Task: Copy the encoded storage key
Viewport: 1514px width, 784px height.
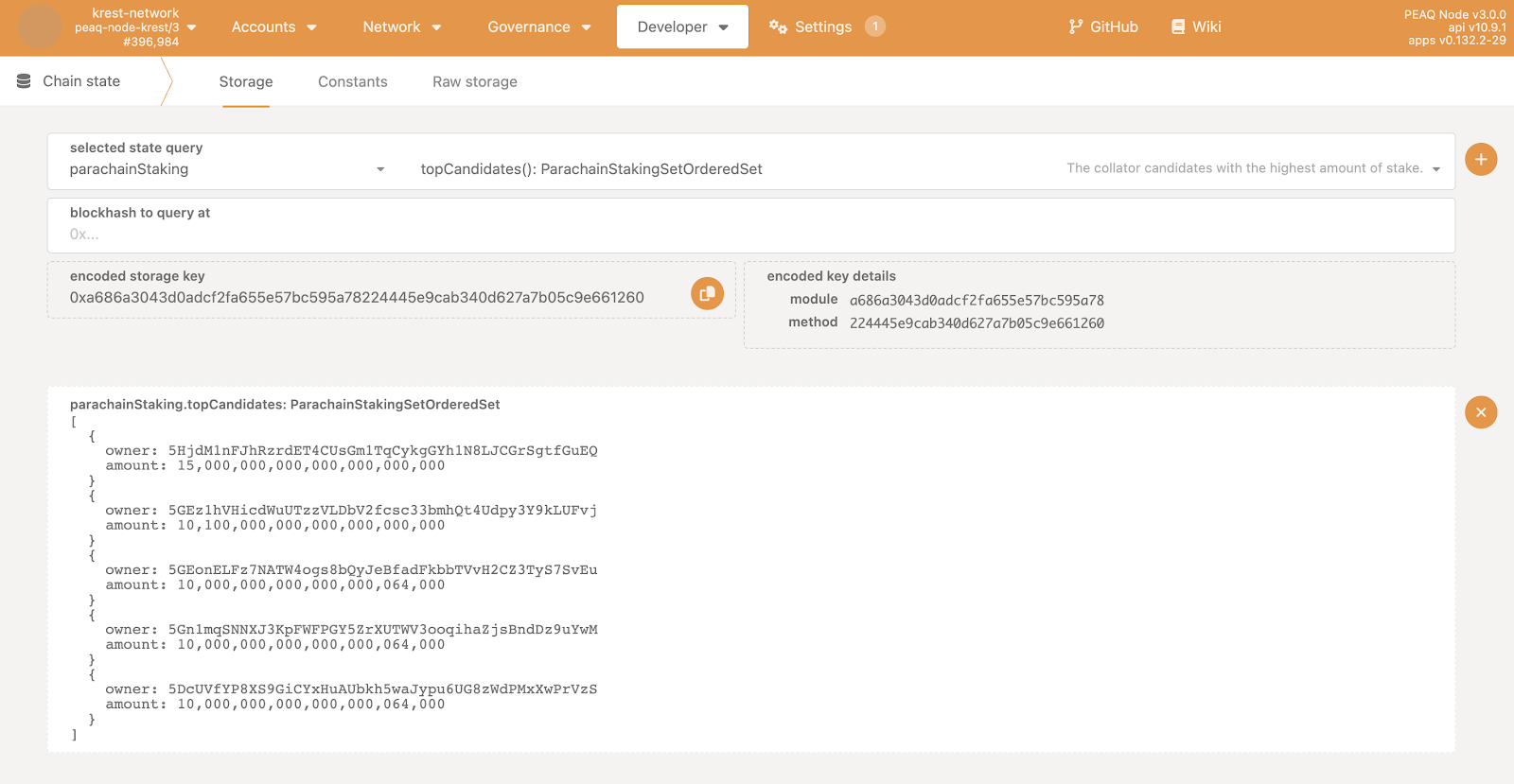Action: pos(707,294)
